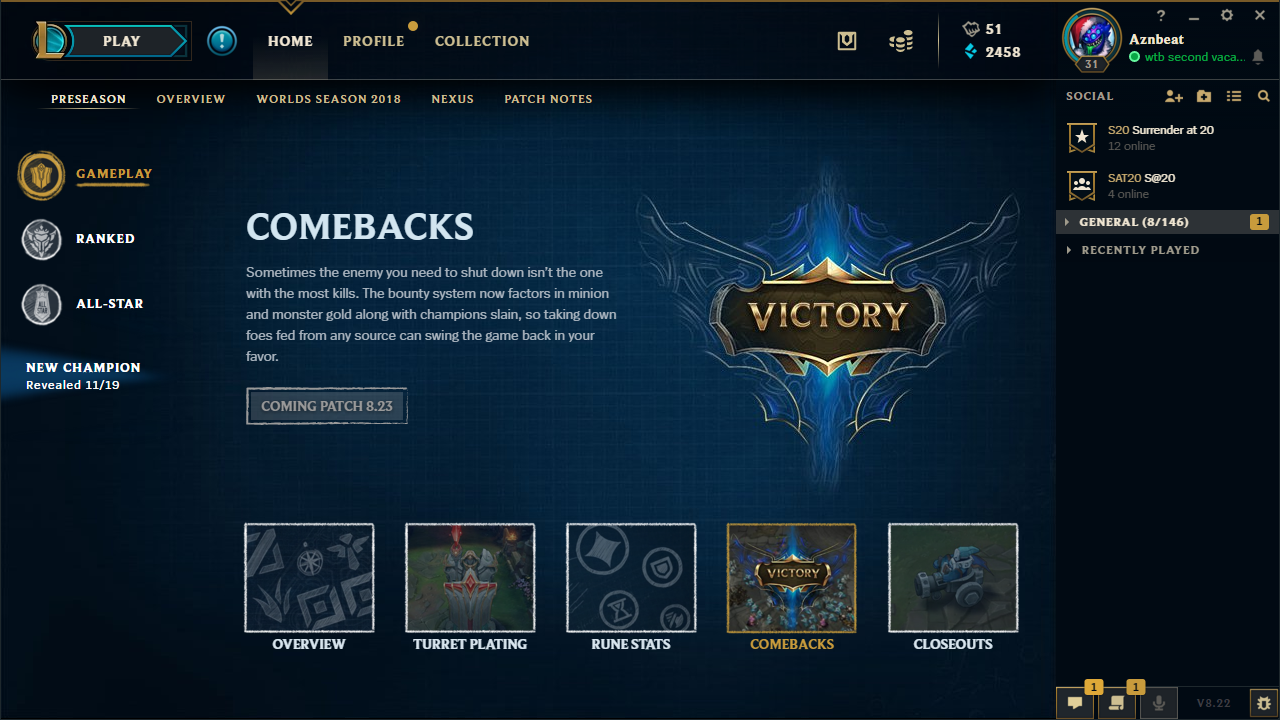Screen dimensions: 1280x720
Task: Switch to the Patch Notes tab
Action: [x=548, y=99]
